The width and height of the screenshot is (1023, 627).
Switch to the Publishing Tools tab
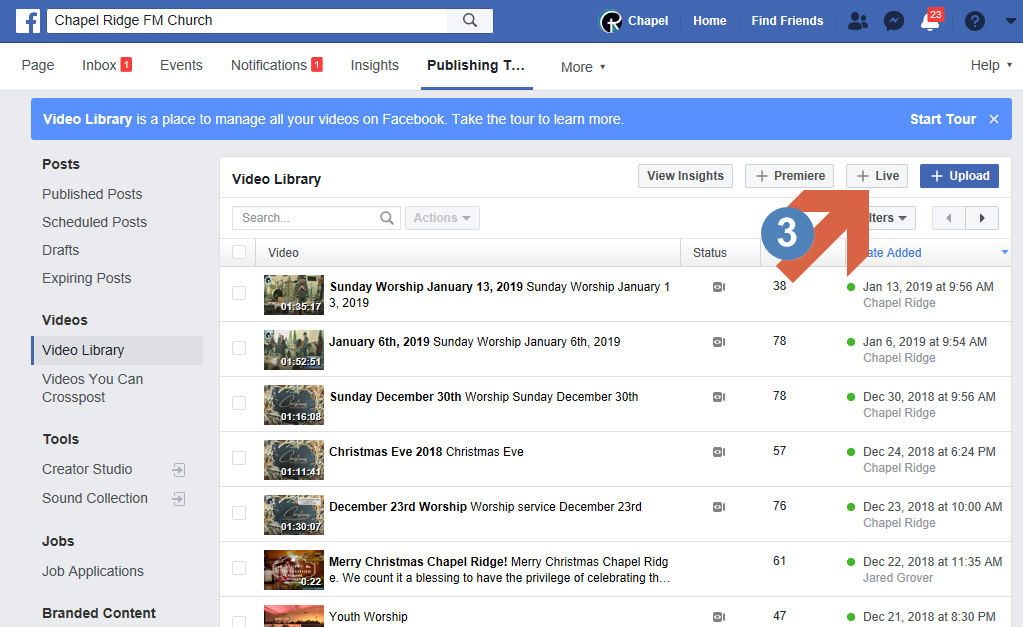(476, 65)
